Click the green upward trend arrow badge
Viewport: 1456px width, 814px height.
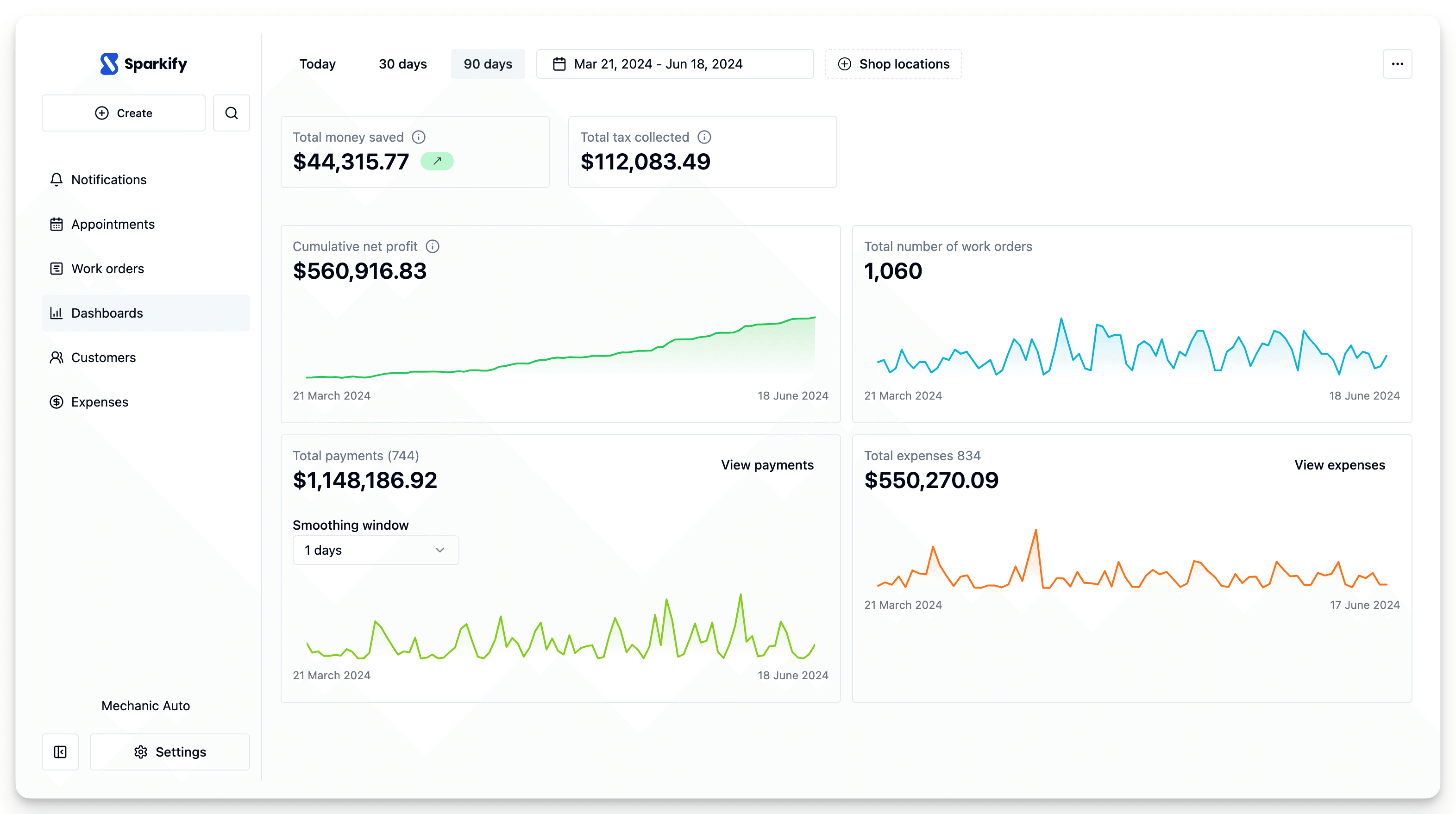(437, 161)
